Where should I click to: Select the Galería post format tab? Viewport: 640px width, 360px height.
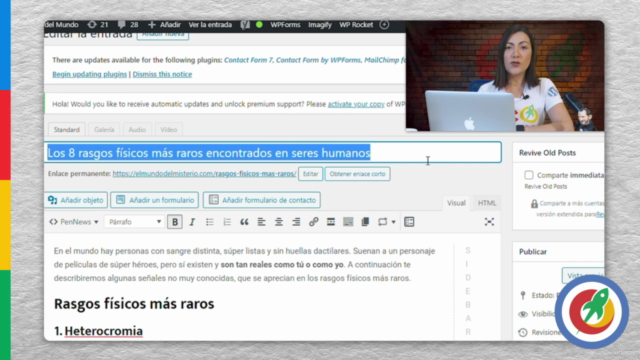(x=104, y=129)
